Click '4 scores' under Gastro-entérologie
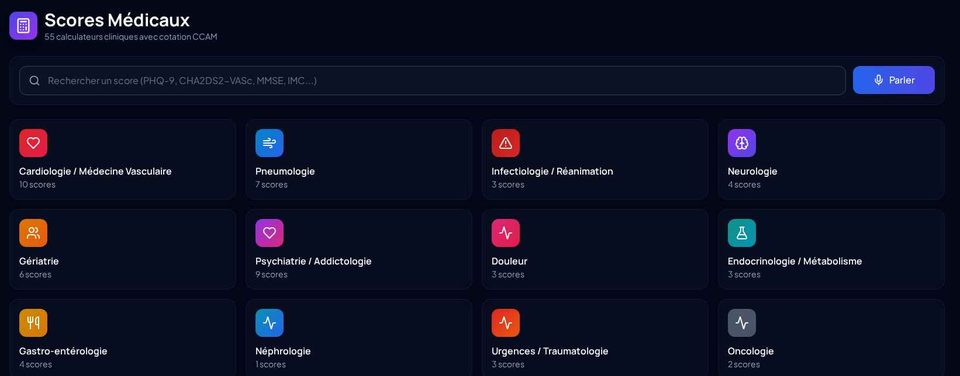 pyautogui.click(x=36, y=364)
